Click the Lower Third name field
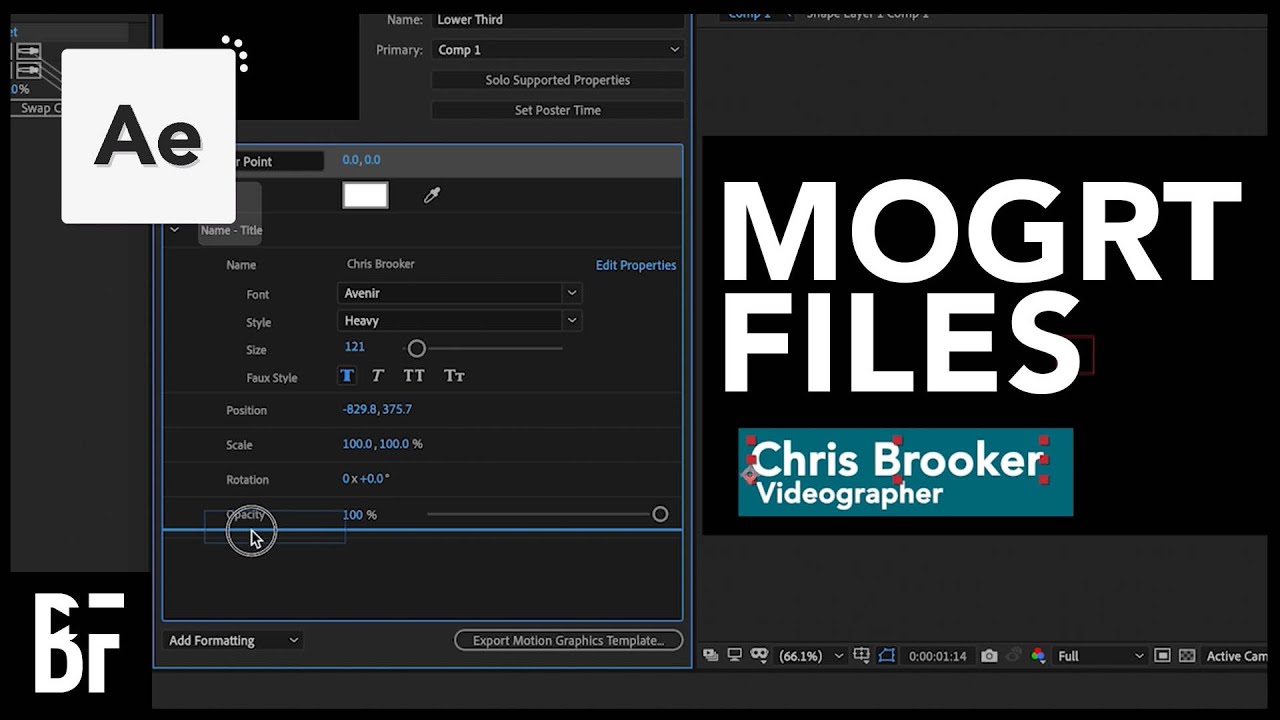 [x=558, y=19]
